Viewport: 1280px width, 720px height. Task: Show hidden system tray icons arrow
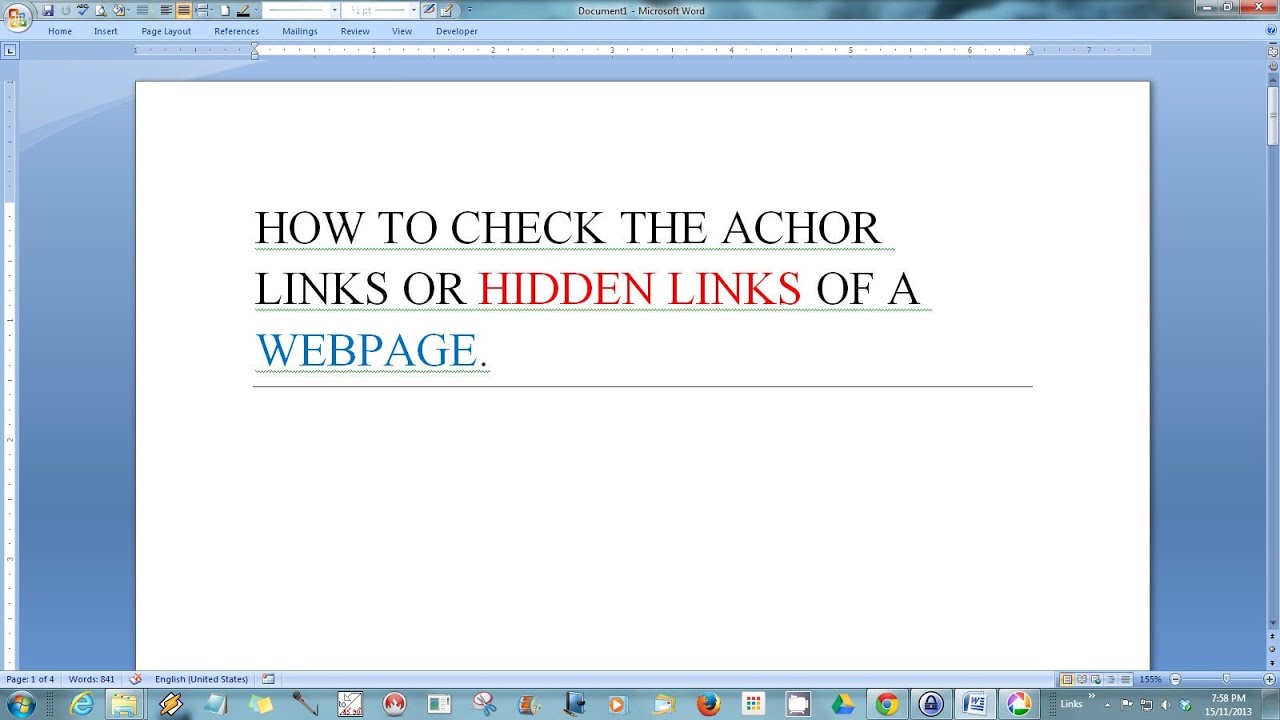[1107, 704]
